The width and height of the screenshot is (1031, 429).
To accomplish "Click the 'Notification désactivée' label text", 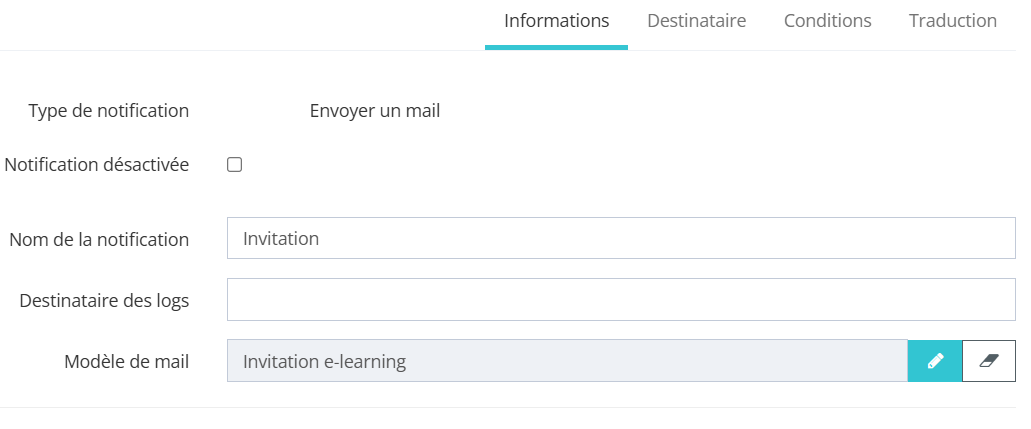I will point(97,165).
